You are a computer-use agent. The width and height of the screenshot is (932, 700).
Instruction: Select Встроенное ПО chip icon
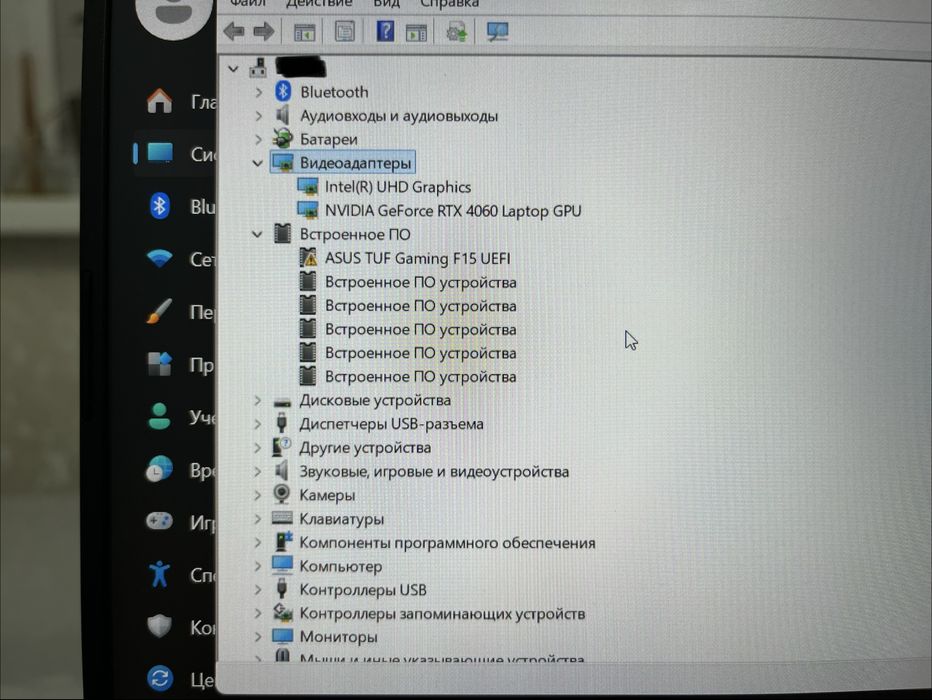[x=283, y=234]
